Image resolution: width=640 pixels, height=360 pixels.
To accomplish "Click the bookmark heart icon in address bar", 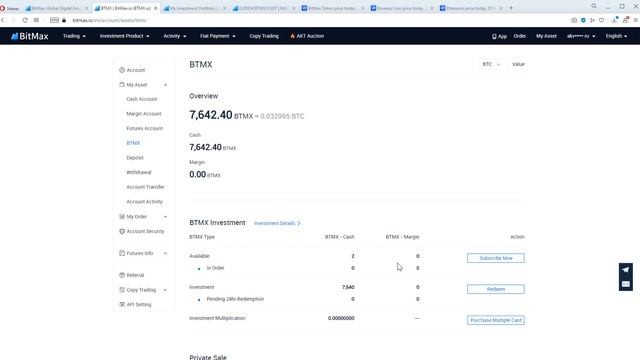I will [601, 20].
